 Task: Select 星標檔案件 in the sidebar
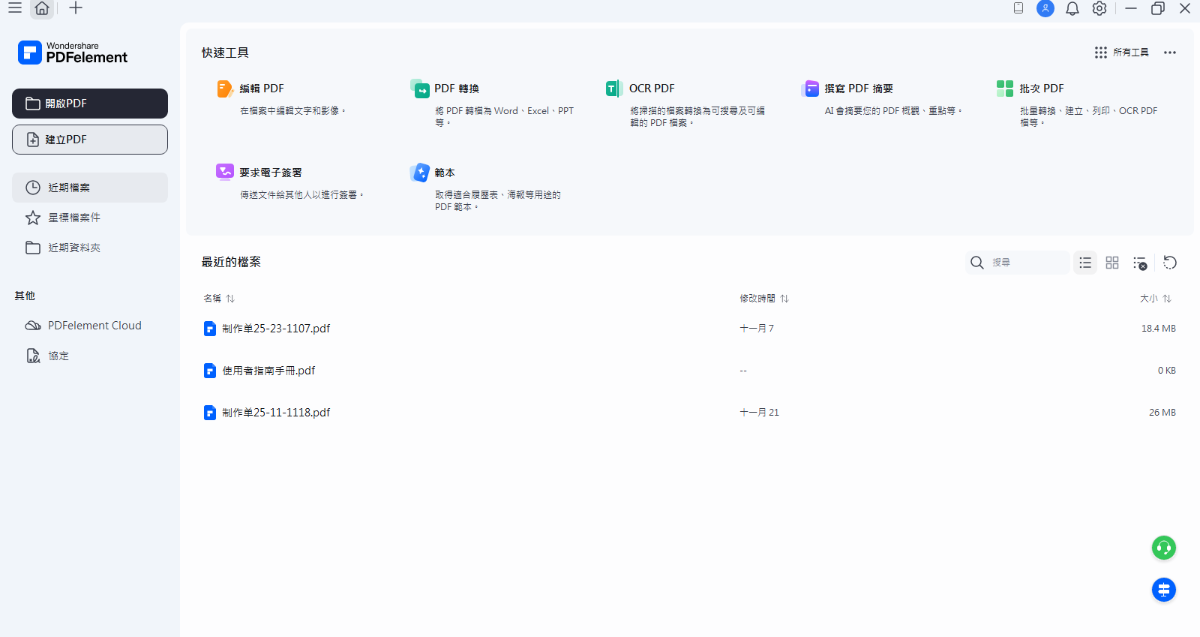74,217
